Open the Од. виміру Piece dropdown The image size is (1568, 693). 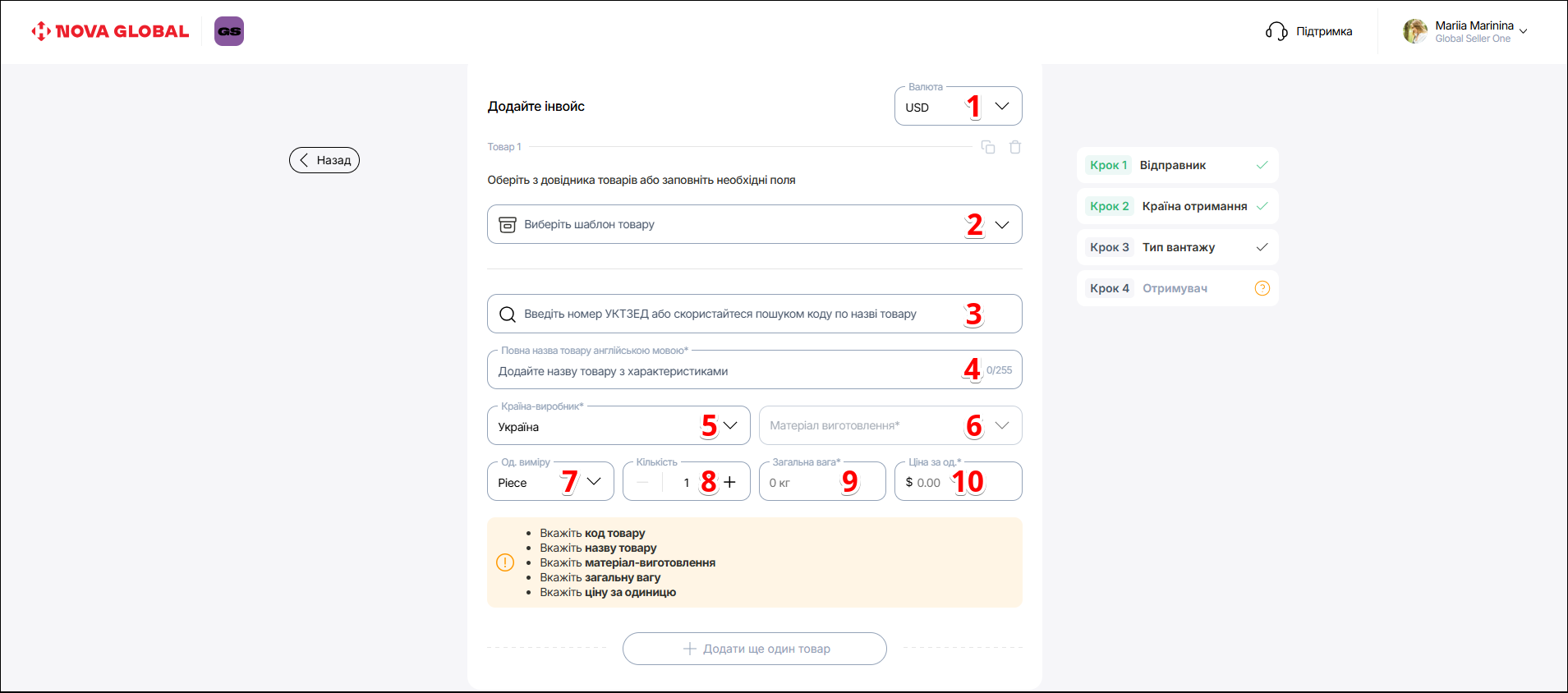[x=594, y=481]
